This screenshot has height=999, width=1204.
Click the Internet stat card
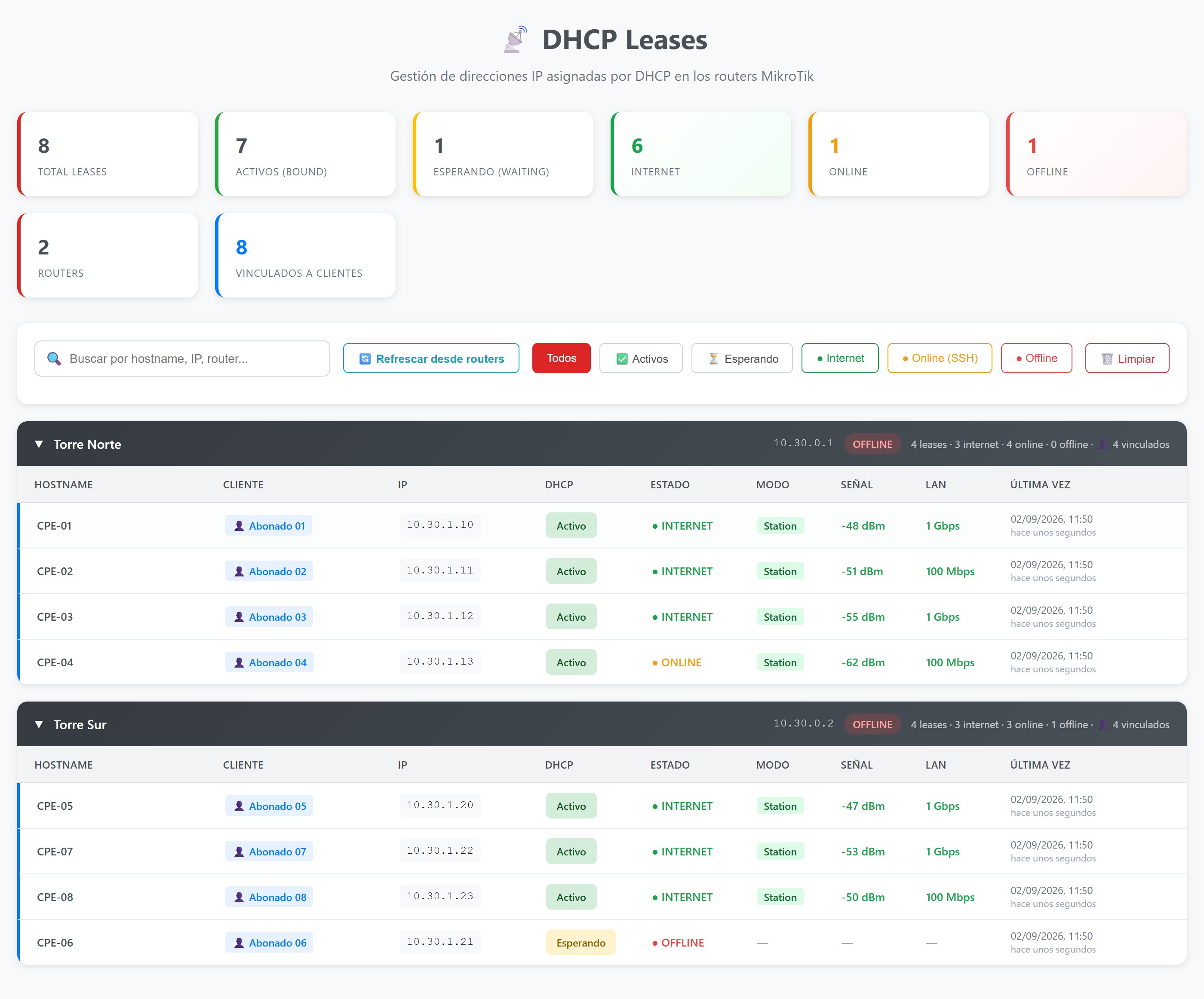click(x=700, y=154)
